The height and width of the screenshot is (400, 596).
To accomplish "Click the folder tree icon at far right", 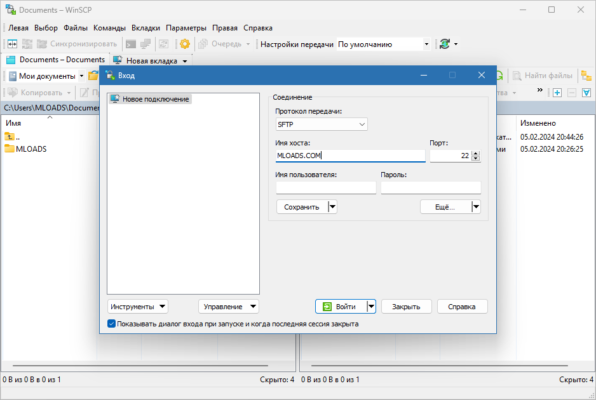I will pos(586,76).
